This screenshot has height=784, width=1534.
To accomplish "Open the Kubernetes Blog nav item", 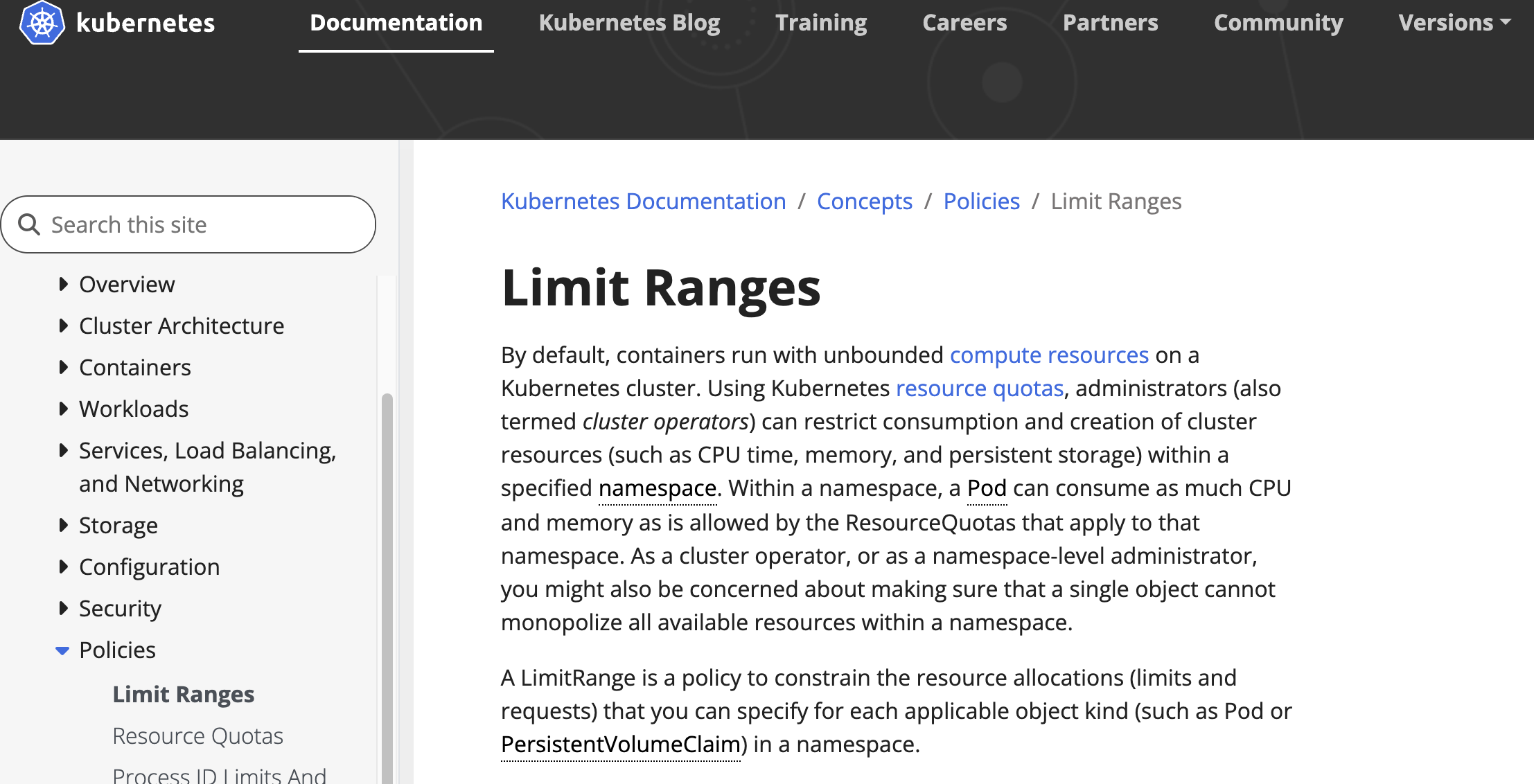I will click(x=629, y=23).
